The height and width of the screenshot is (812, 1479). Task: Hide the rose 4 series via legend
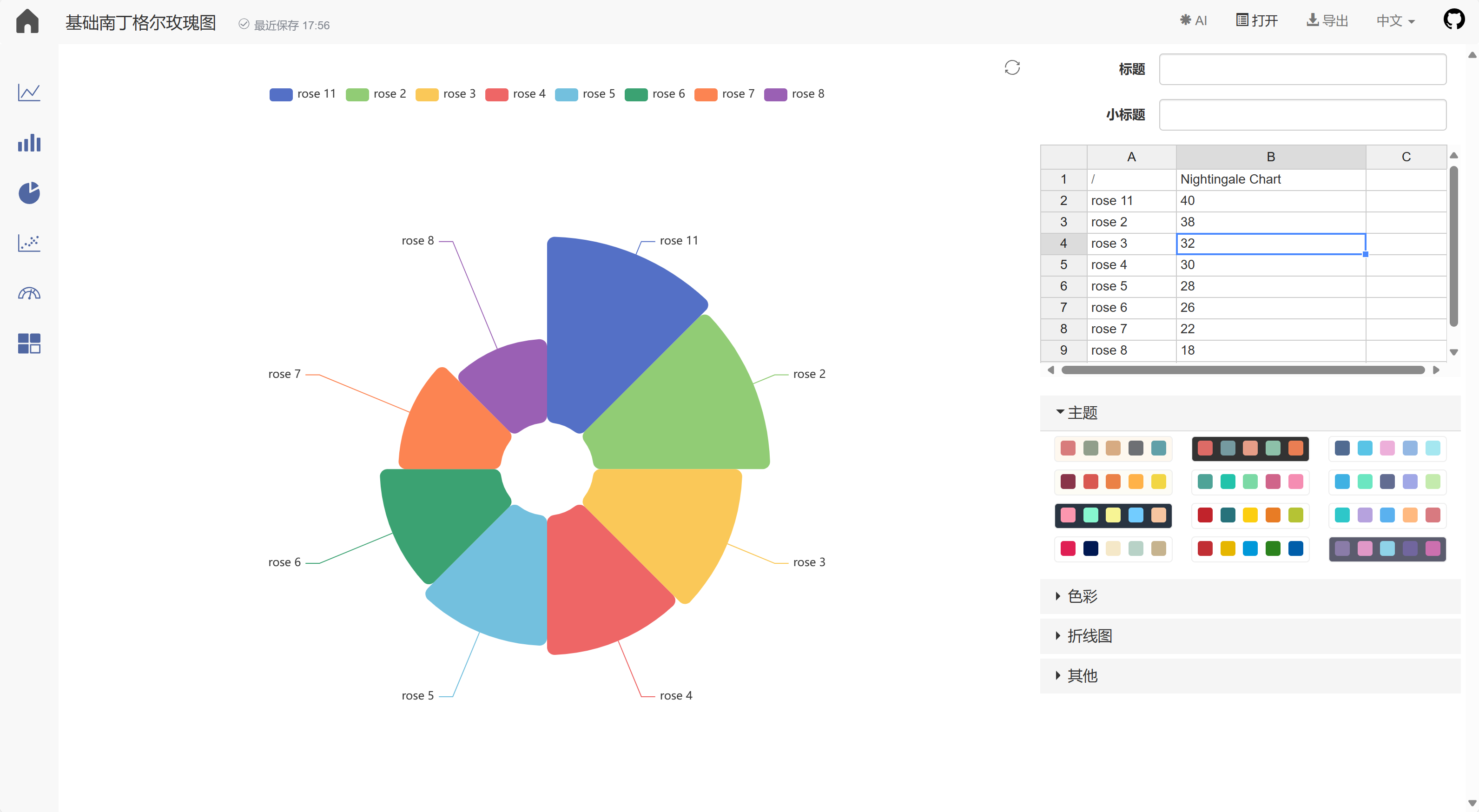[515, 93]
